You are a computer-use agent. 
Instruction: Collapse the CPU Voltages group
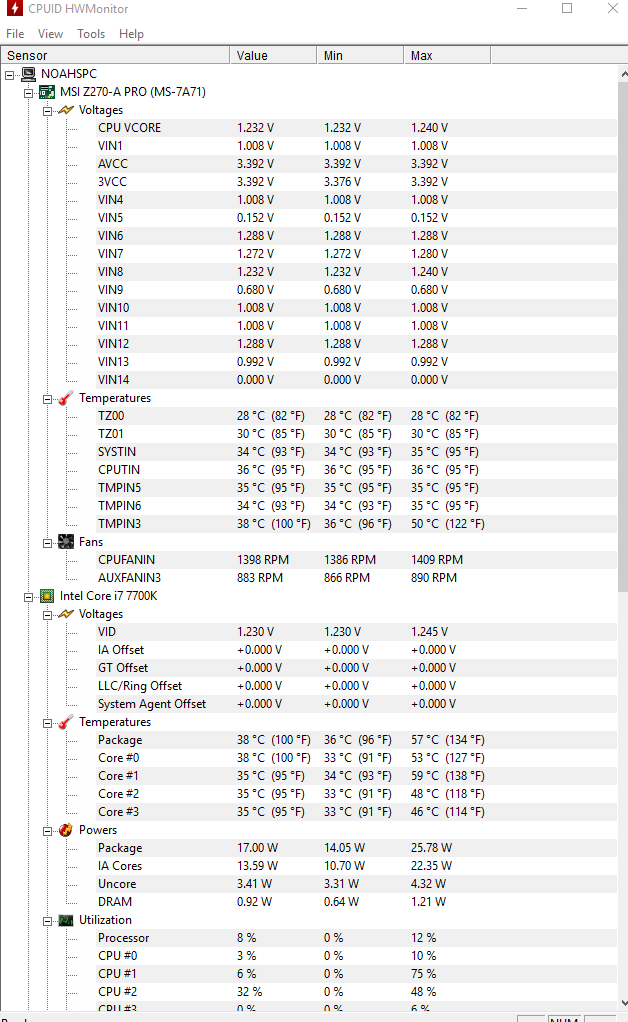pos(47,615)
